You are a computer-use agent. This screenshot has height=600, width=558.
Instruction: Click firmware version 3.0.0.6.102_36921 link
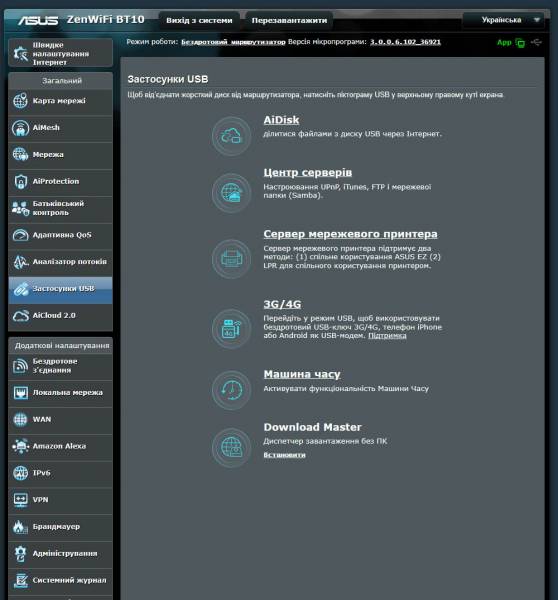tap(405, 42)
